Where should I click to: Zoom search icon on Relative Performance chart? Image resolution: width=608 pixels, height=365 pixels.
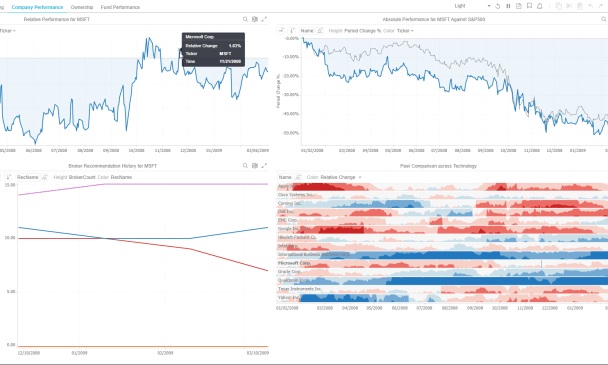[x=245, y=19]
